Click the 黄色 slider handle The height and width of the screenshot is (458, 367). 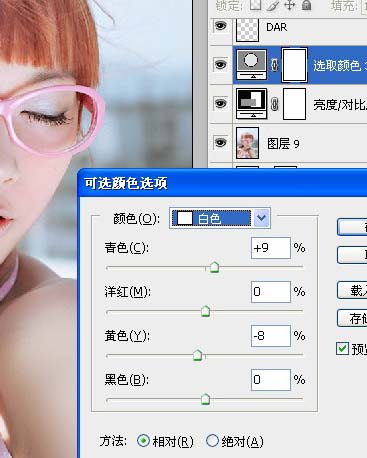pos(198,355)
